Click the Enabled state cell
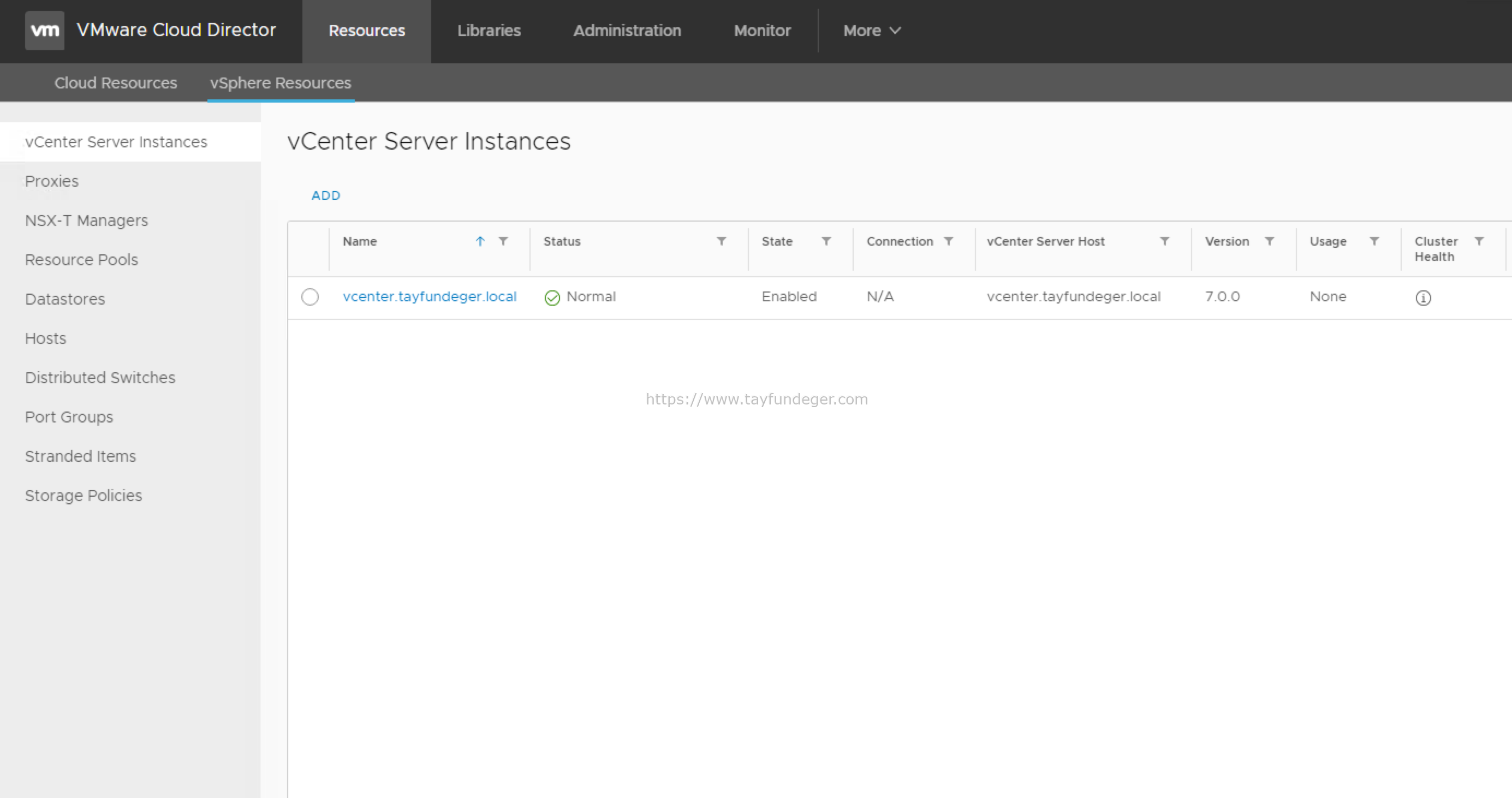This screenshot has width=1512, height=798. click(789, 297)
